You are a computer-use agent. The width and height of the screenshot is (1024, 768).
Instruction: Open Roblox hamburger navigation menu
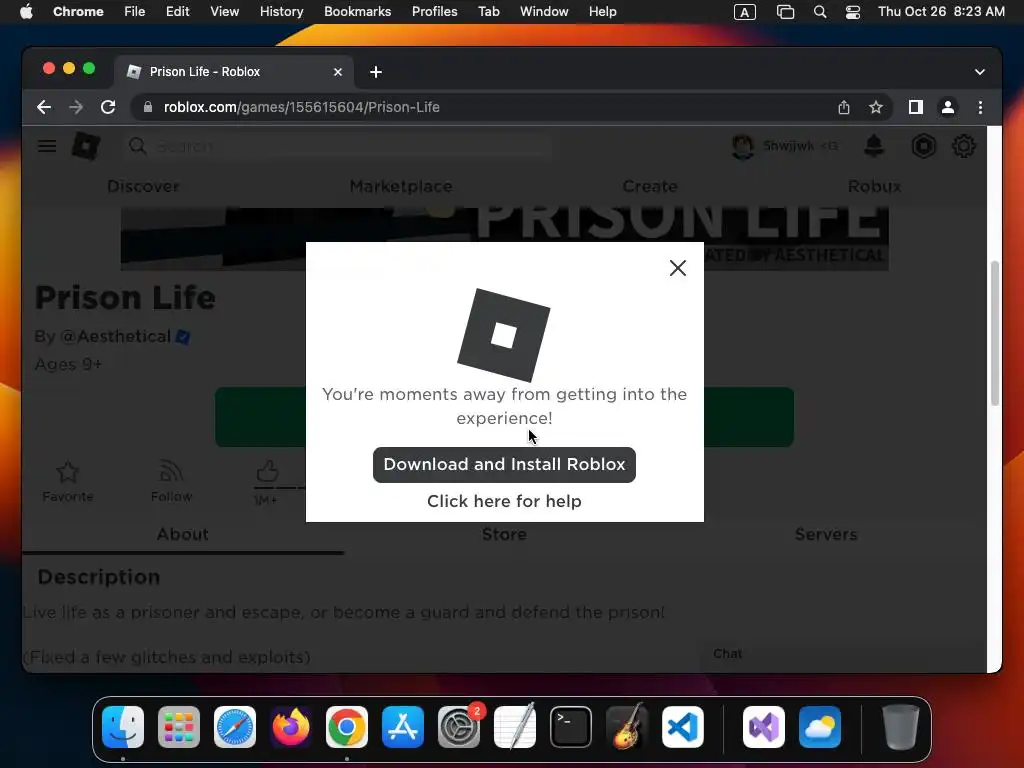coord(47,146)
